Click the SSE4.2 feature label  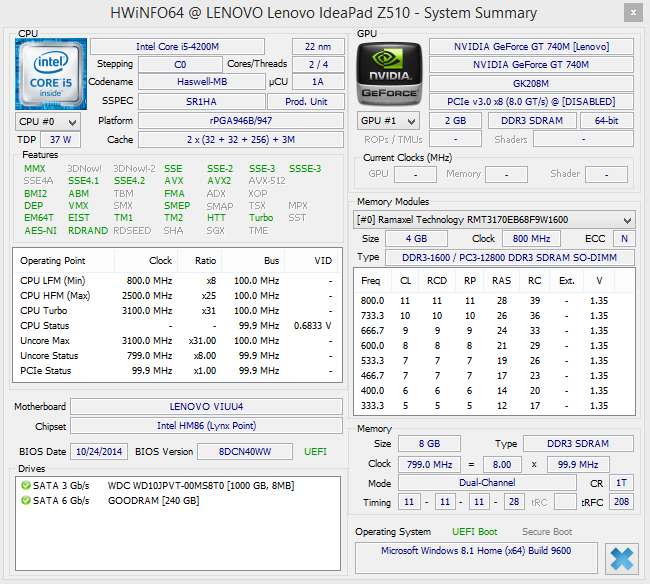pyautogui.click(x=129, y=181)
